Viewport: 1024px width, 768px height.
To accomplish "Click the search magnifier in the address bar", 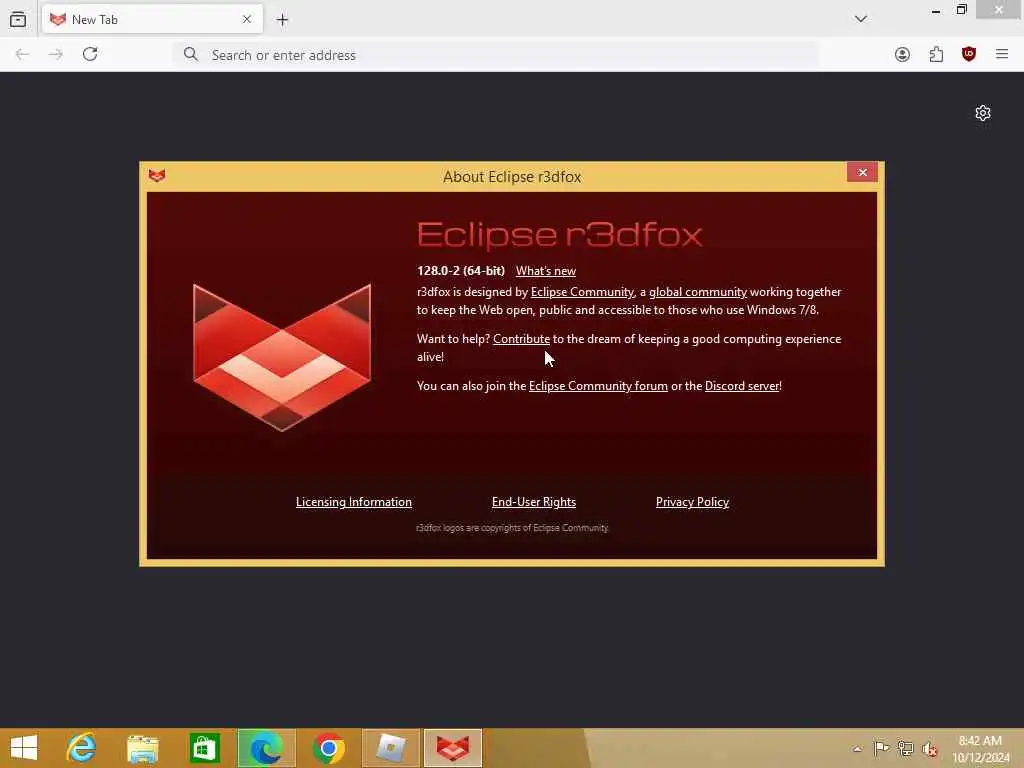I will tap(190, 54).
